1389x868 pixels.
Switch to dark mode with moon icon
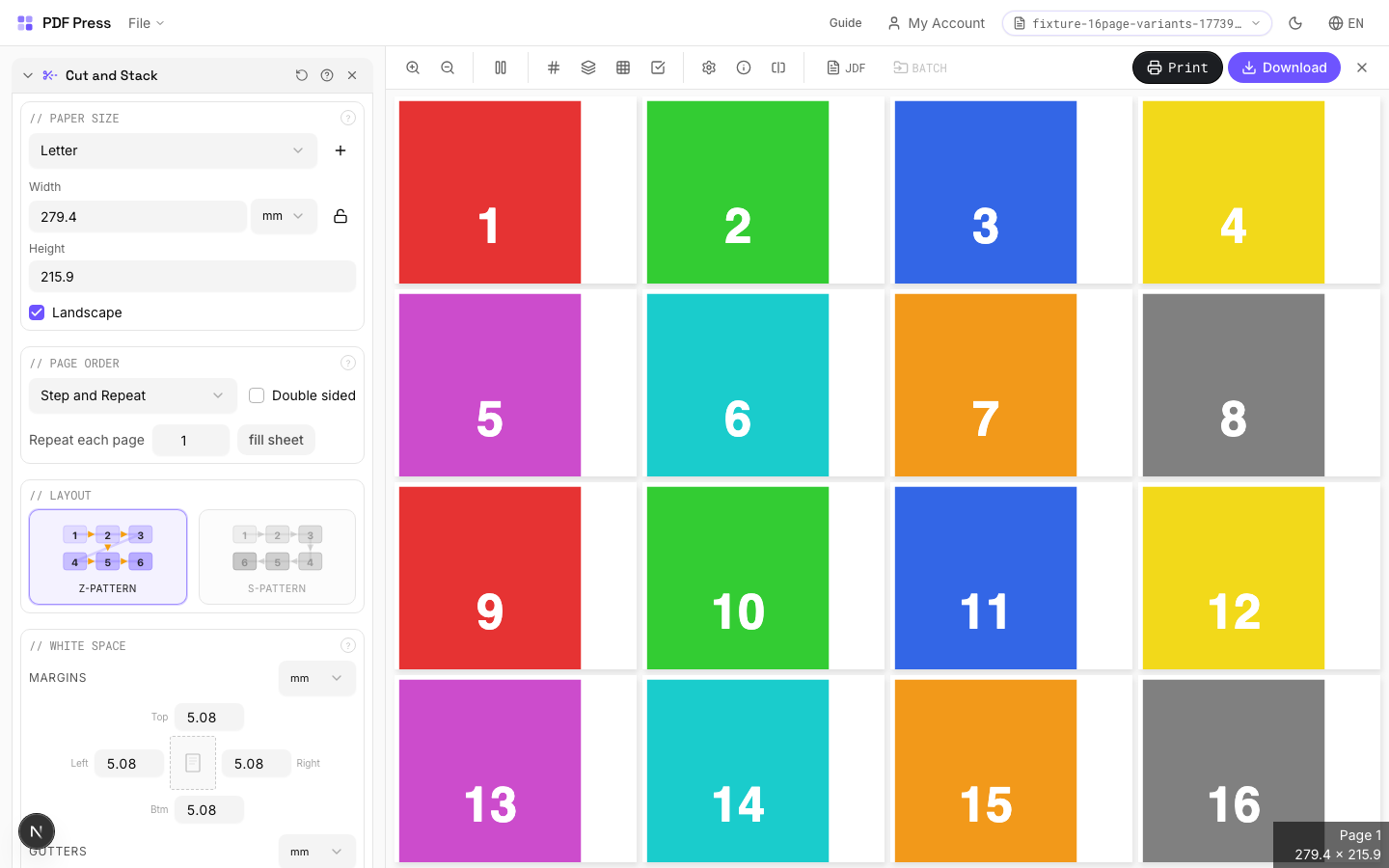[1295, 23]
